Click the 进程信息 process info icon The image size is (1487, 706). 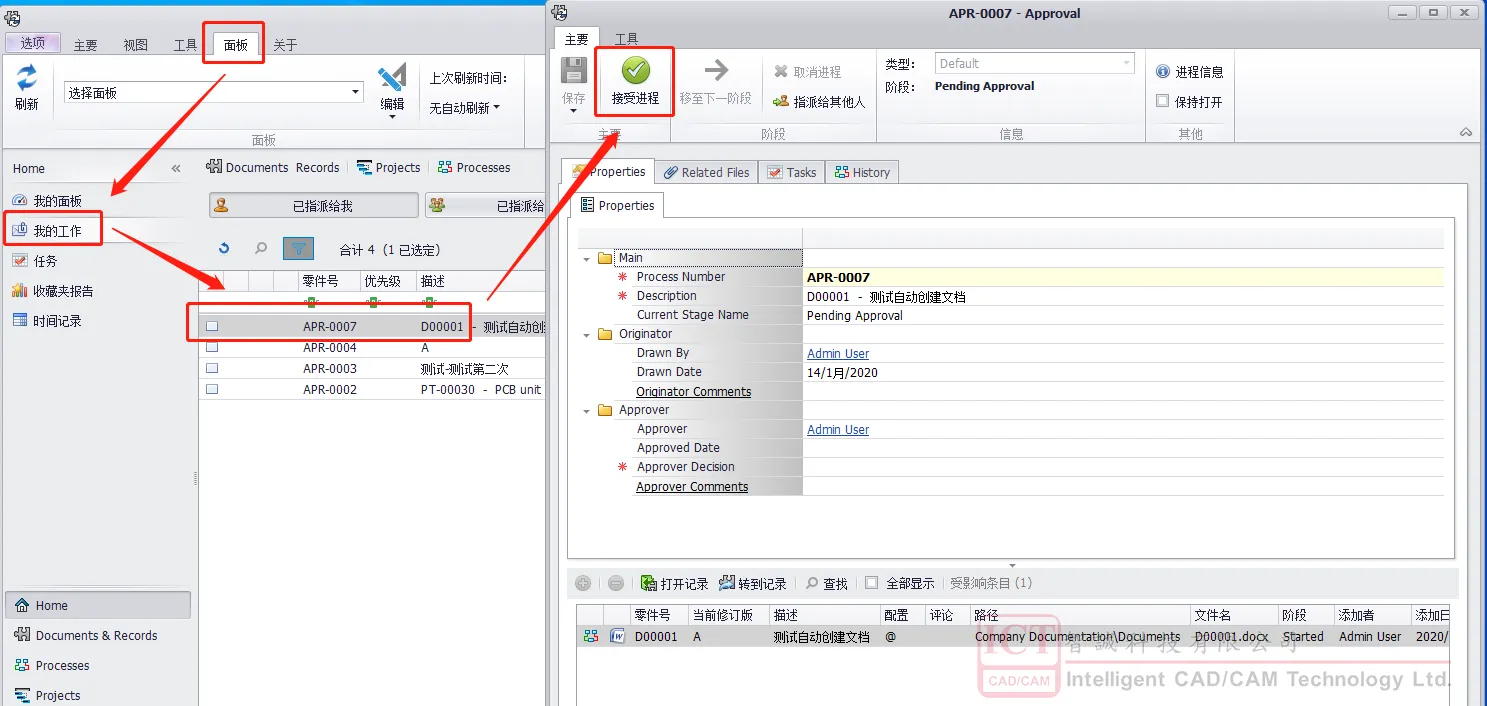click(1163, 72)
